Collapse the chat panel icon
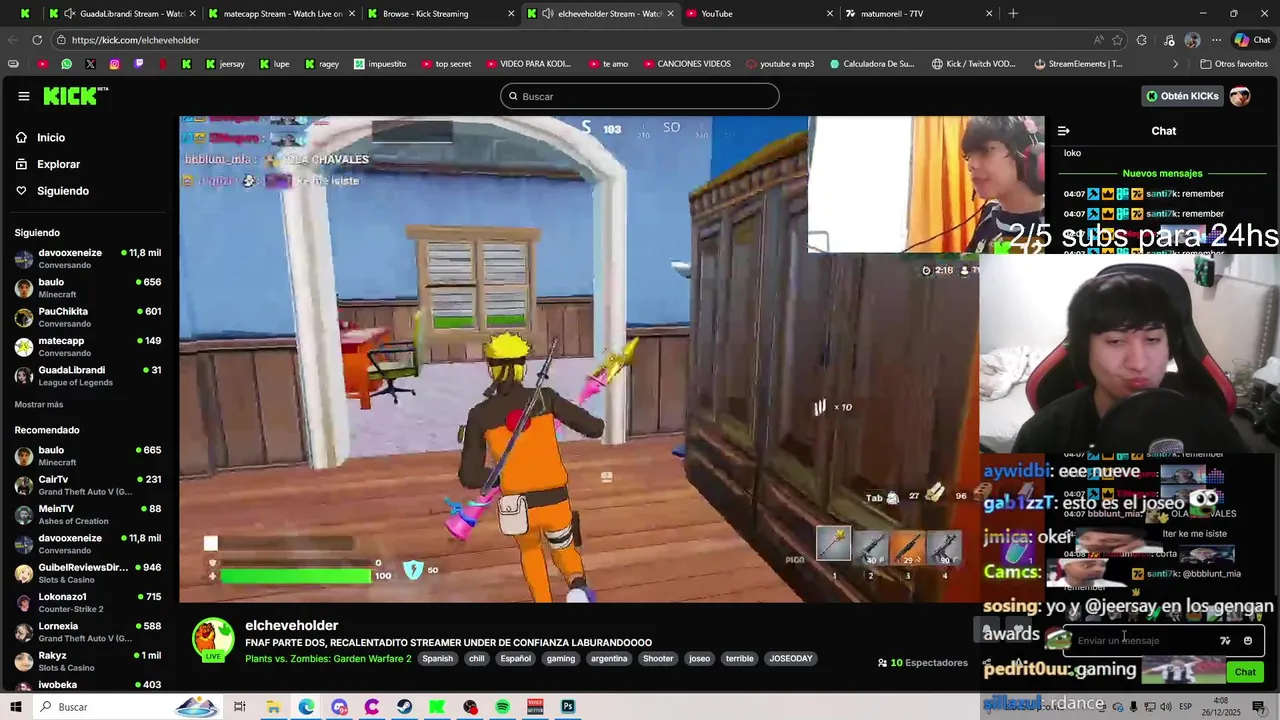Screen dimensions: 1280x720 tap(1064, 131)
